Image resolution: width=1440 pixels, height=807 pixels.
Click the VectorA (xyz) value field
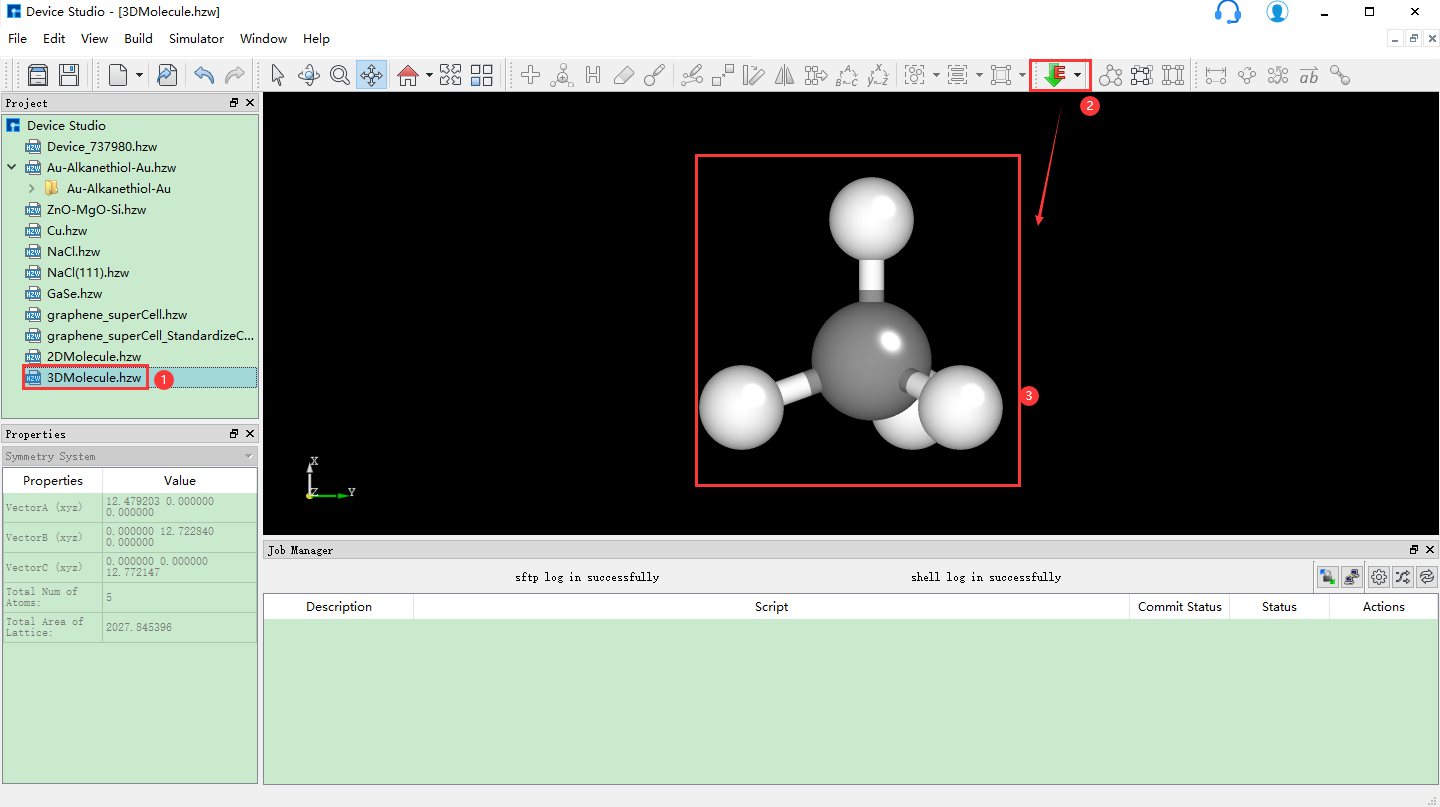179,507
